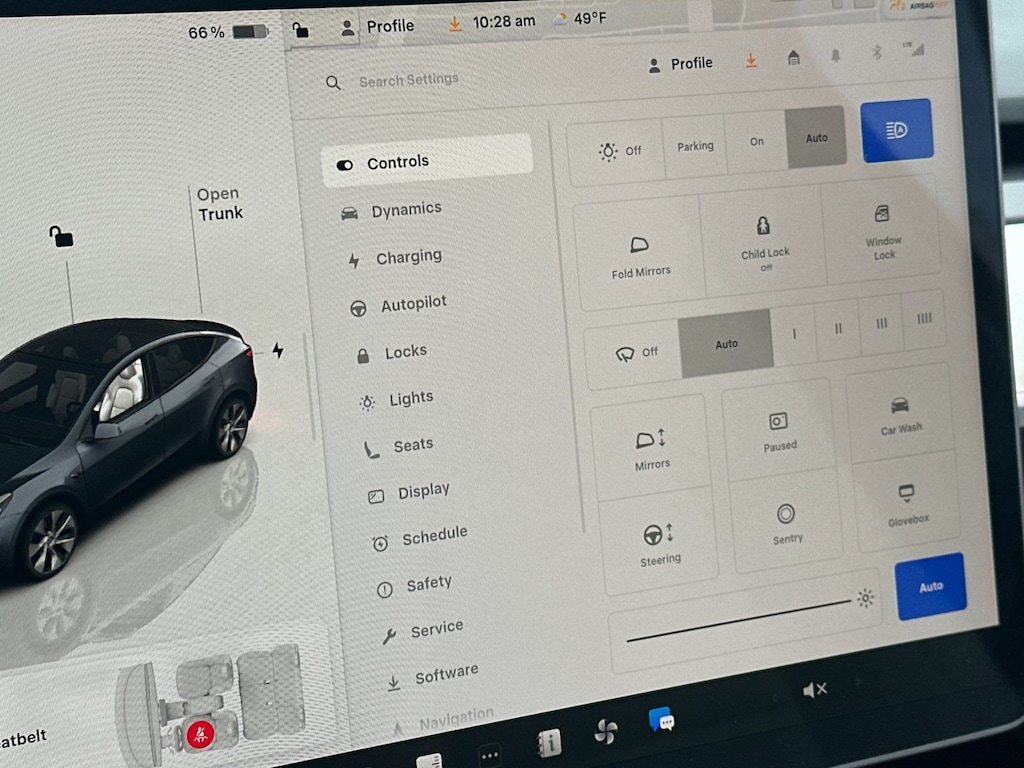Tap the charge port lightning bolt icon

[x=277, y=351]
